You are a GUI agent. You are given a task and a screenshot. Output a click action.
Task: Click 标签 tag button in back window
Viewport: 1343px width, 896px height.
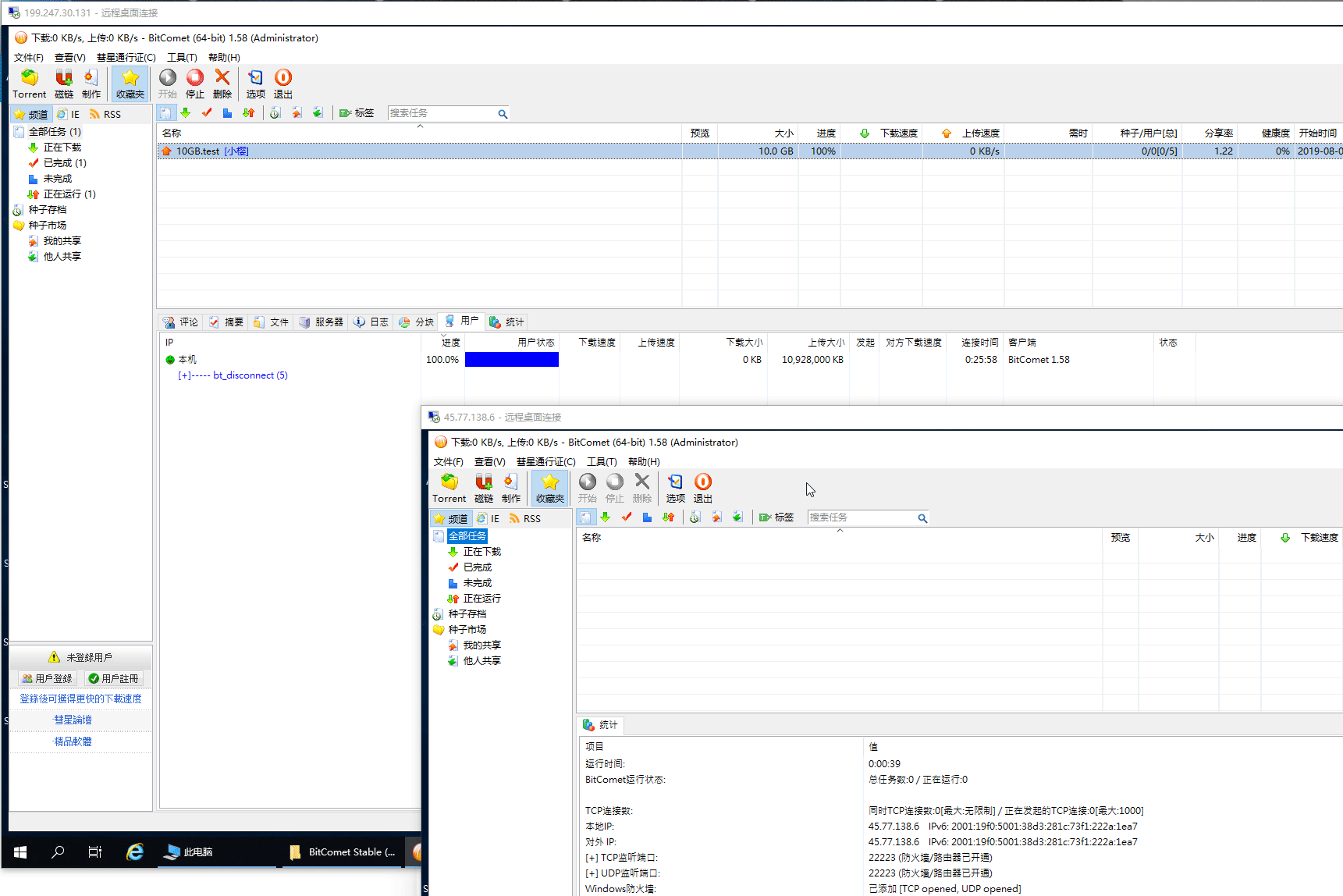357,113
